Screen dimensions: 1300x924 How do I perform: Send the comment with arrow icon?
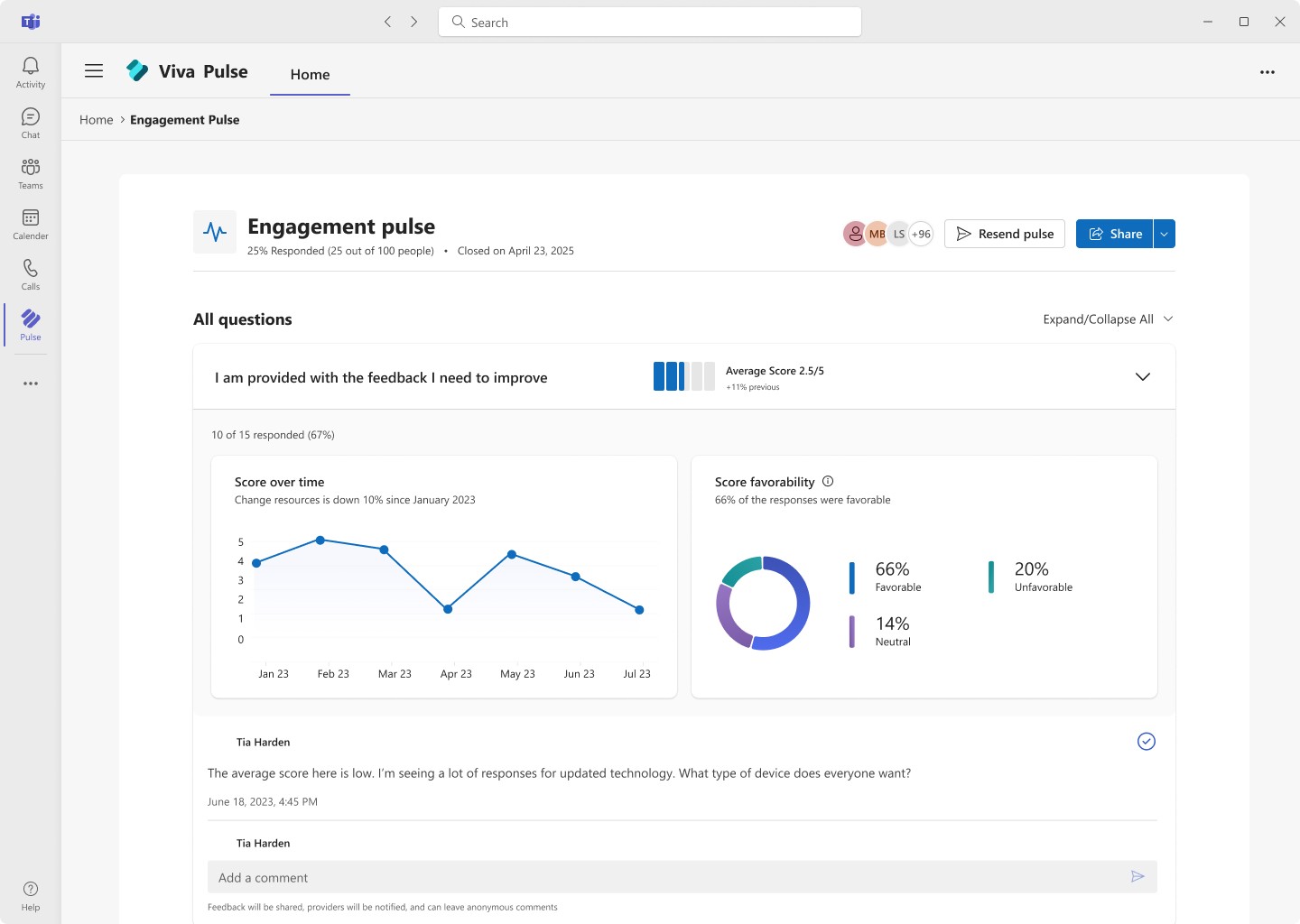pyautogui.click(x=1137, y=876)
